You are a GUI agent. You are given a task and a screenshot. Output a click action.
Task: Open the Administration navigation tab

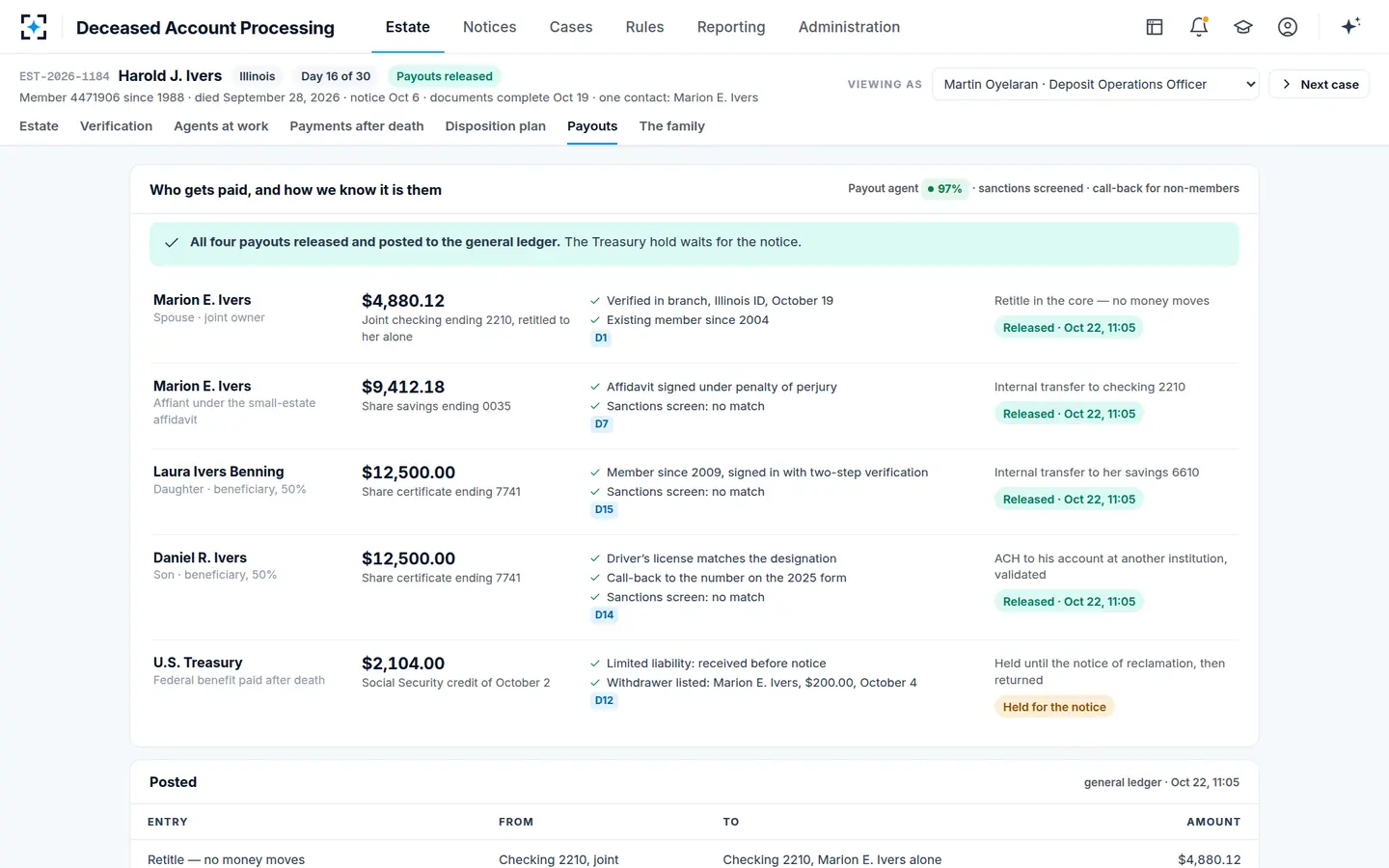(849, 27)
